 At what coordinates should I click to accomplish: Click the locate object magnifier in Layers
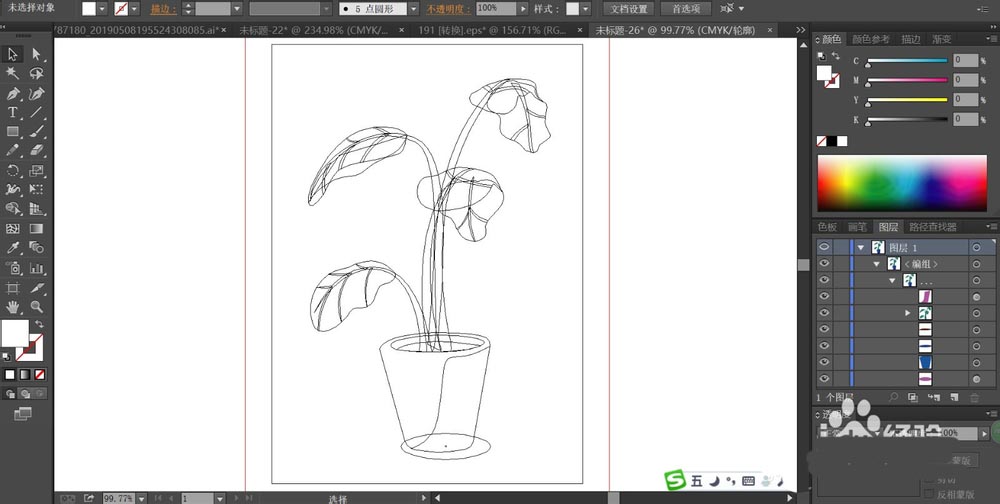coord(893,397)
